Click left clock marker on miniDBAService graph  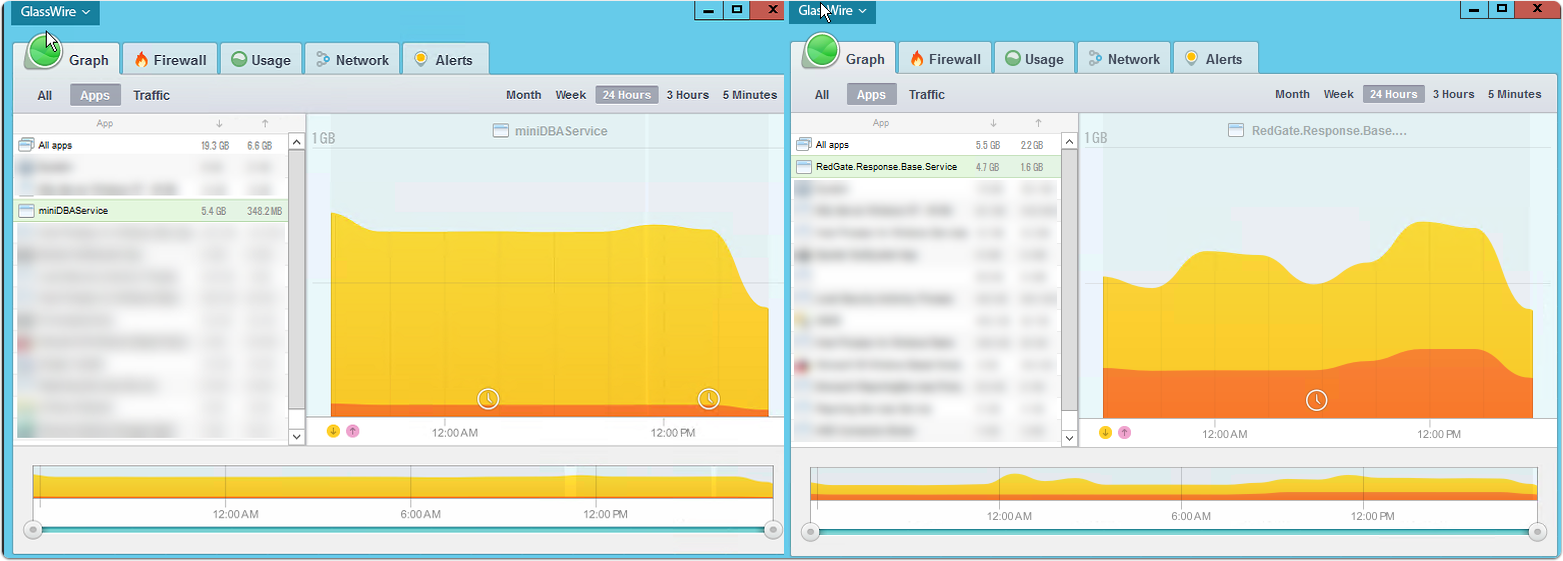tap(488, 399)
